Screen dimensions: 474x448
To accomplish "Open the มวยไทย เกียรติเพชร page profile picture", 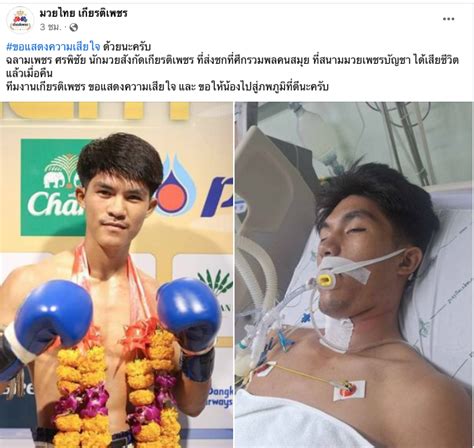I will [x=20, y=20].
